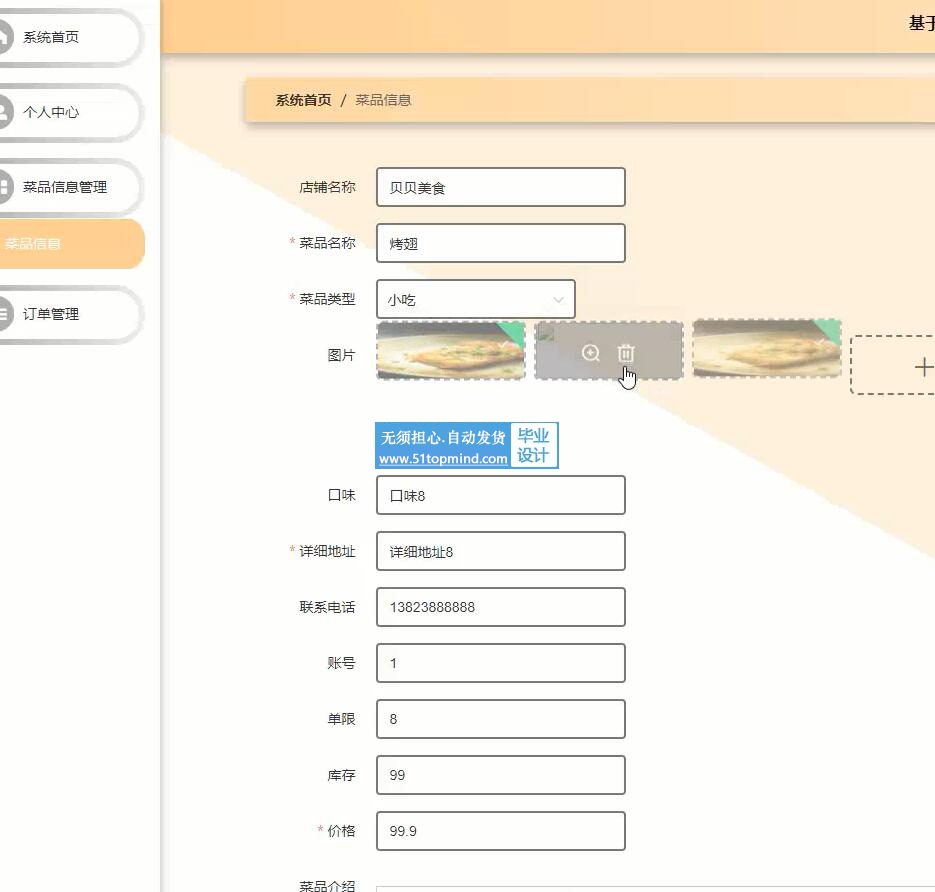Click the 店铺名称 field label
Viewport: 935px width, 892px height.
click(x=327, y=187)
